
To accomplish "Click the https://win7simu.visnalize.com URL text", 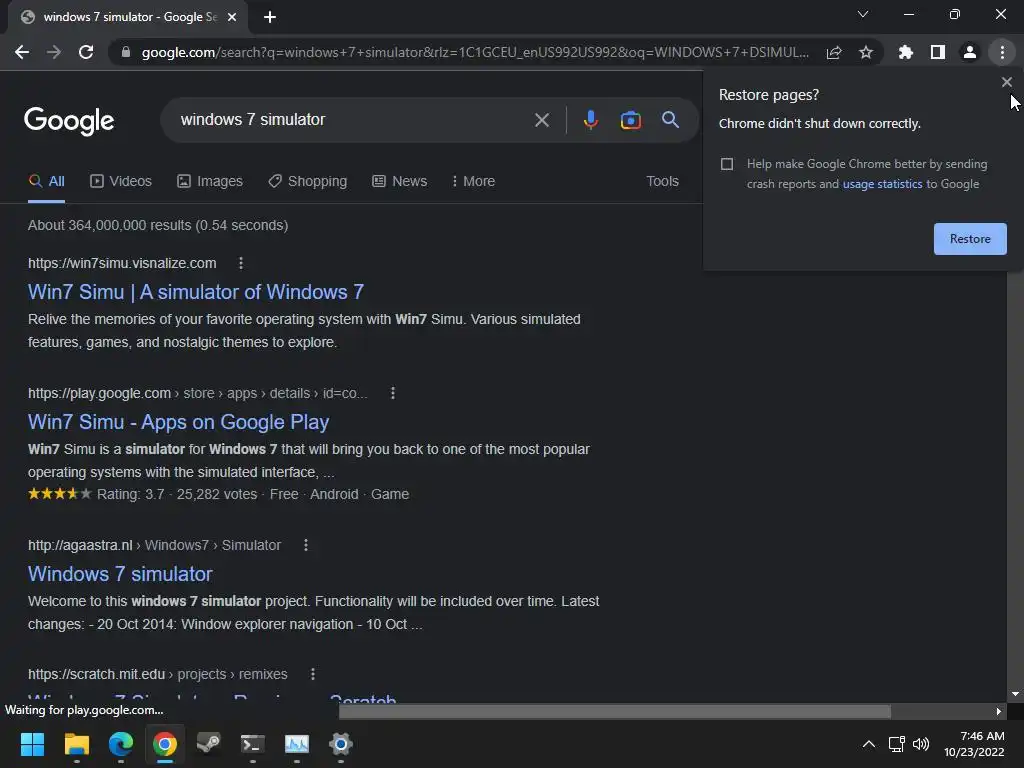I will pos(122,263).
